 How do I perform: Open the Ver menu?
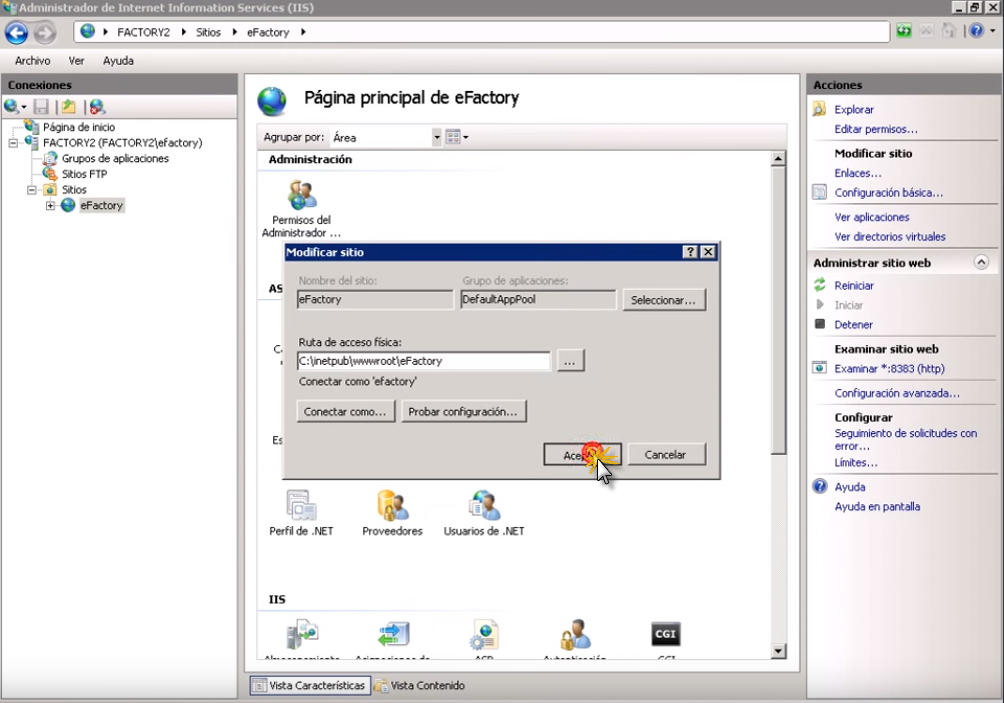coord(76,61)
